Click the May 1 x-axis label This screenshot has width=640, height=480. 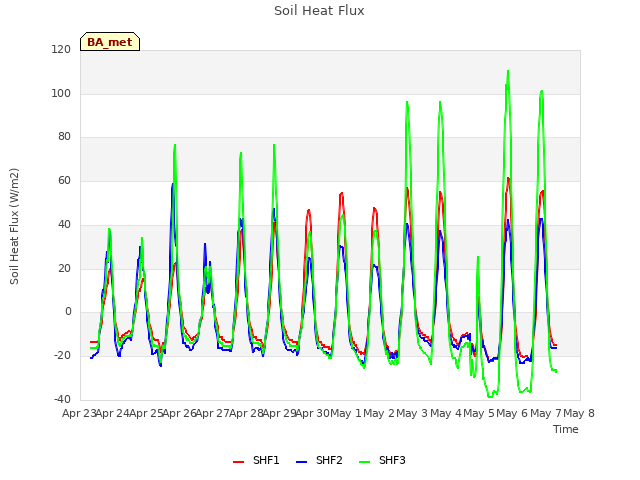pos(346,413)
